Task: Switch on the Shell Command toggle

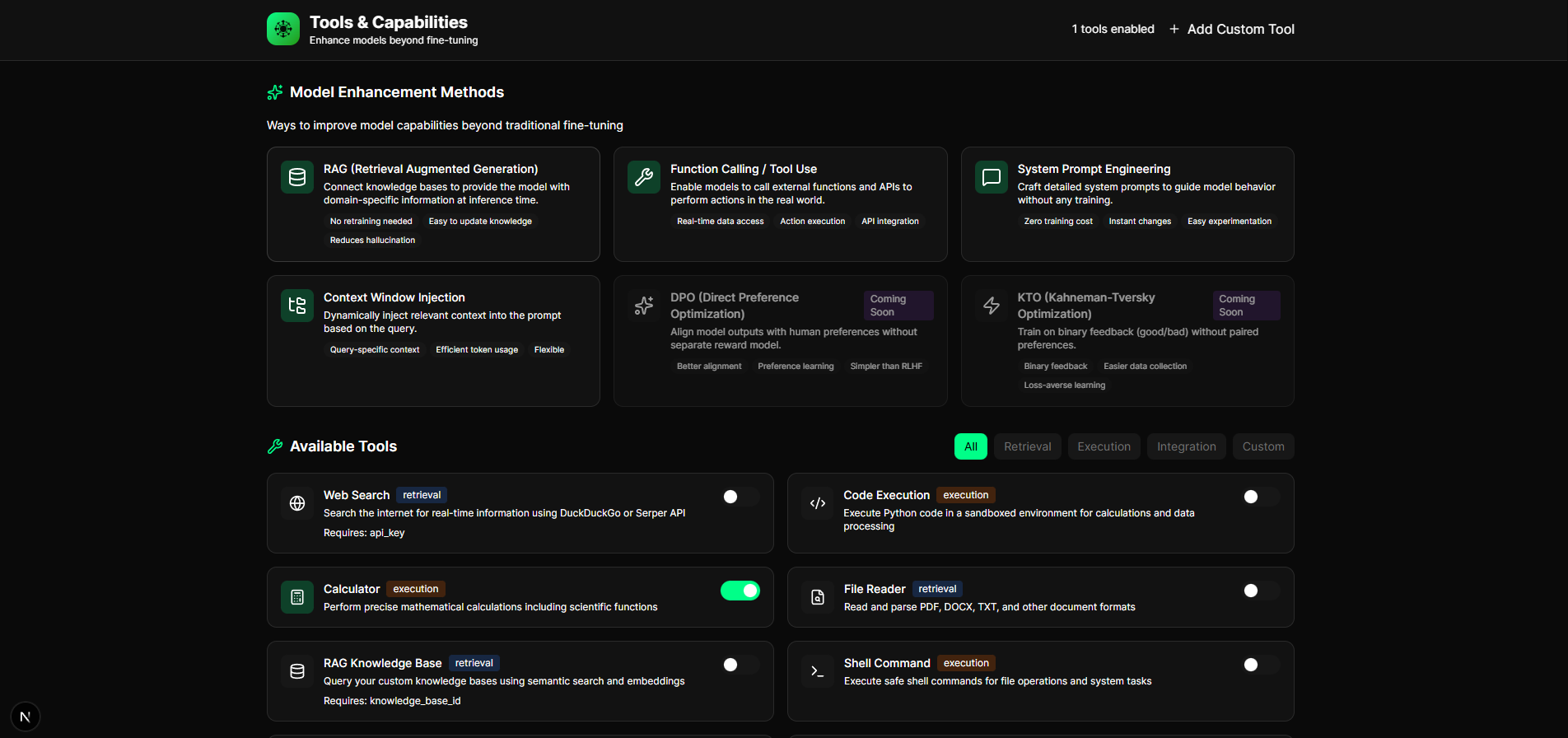Action: (1260, 665)
